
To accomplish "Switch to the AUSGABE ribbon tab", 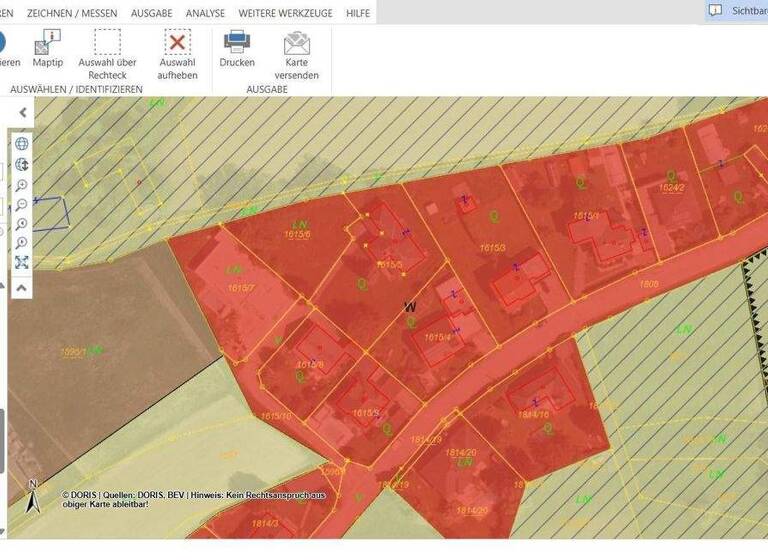I will [x=151, y=14].
